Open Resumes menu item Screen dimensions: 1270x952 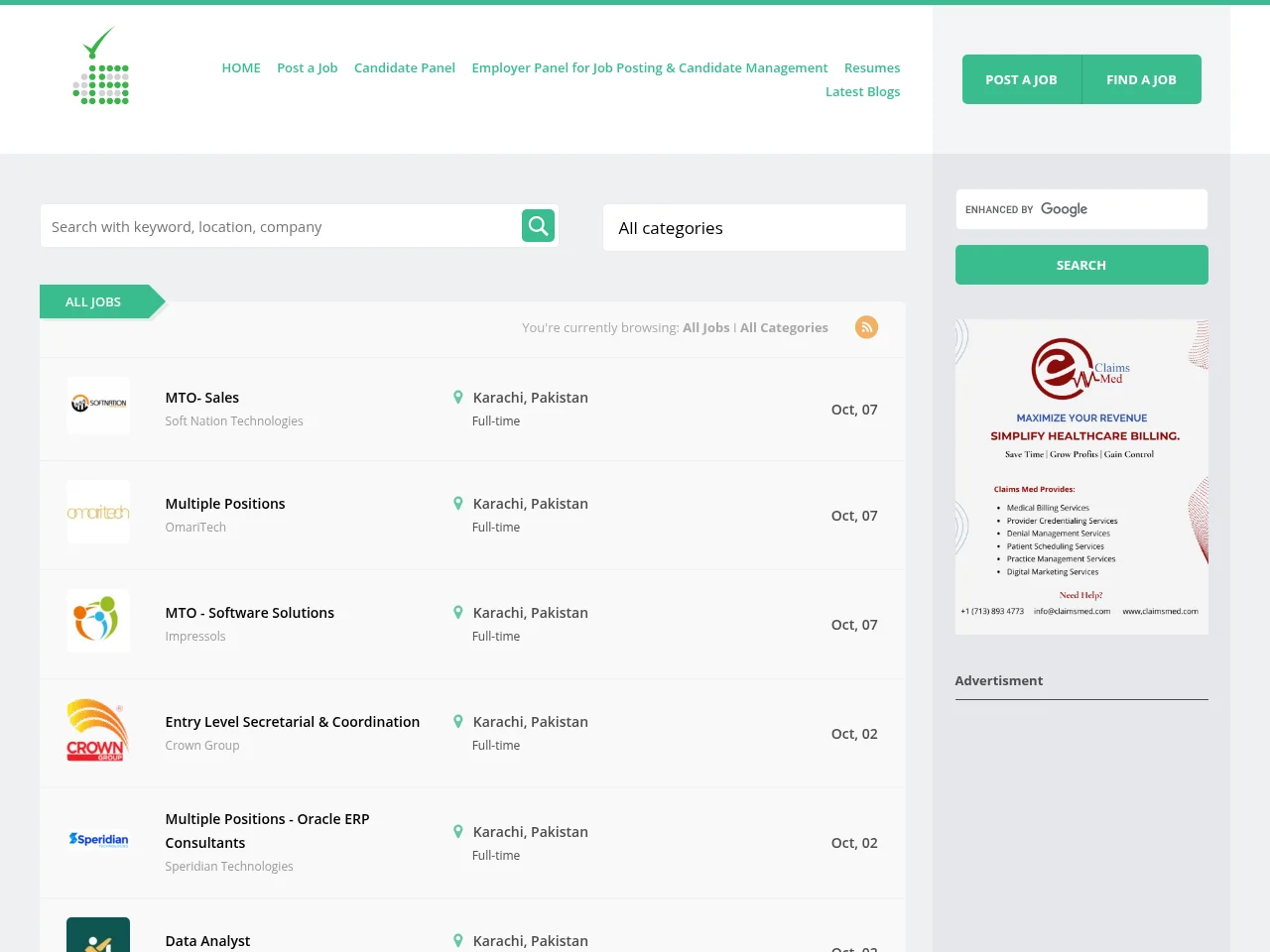point(872,67)
